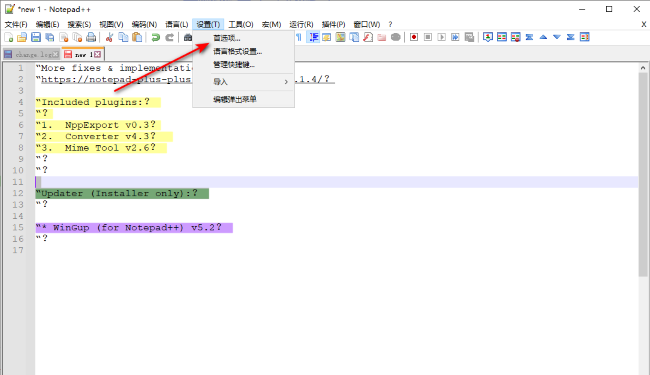Open 运行(R) menu
This screenshot has width=650, height=375.
point(301,24)
